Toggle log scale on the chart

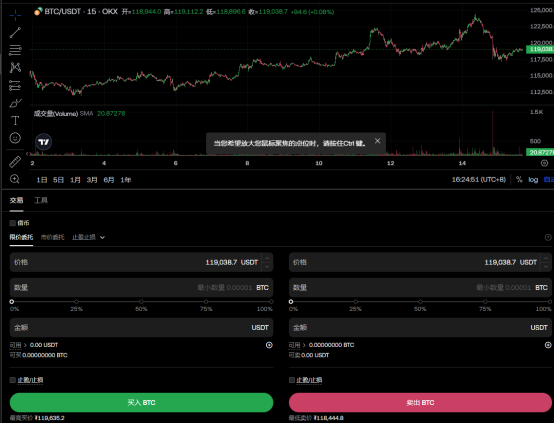[533, 180]
